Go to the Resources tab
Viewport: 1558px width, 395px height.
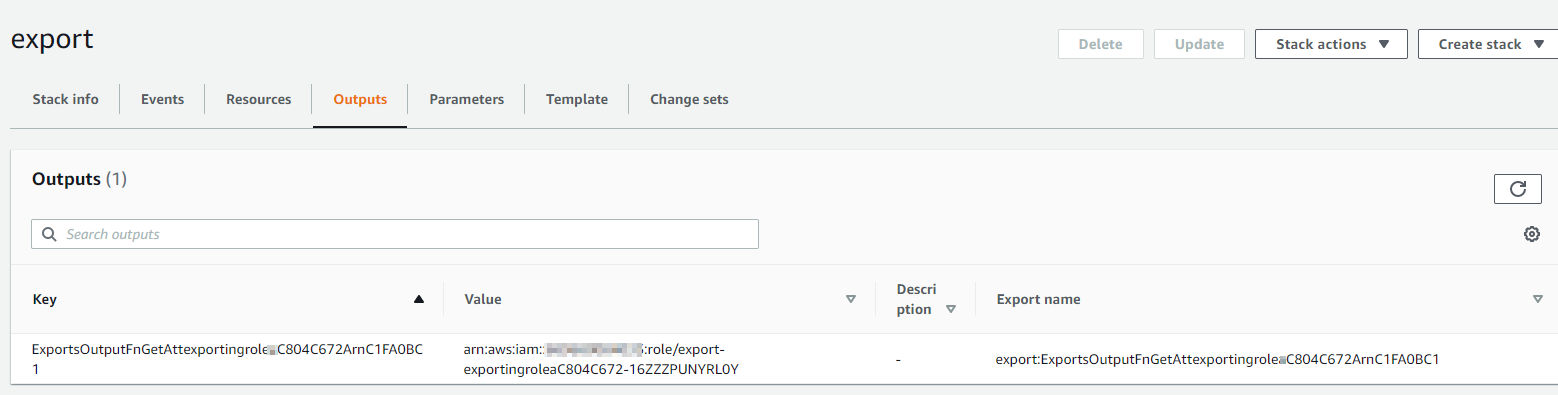tap(258, 99)
